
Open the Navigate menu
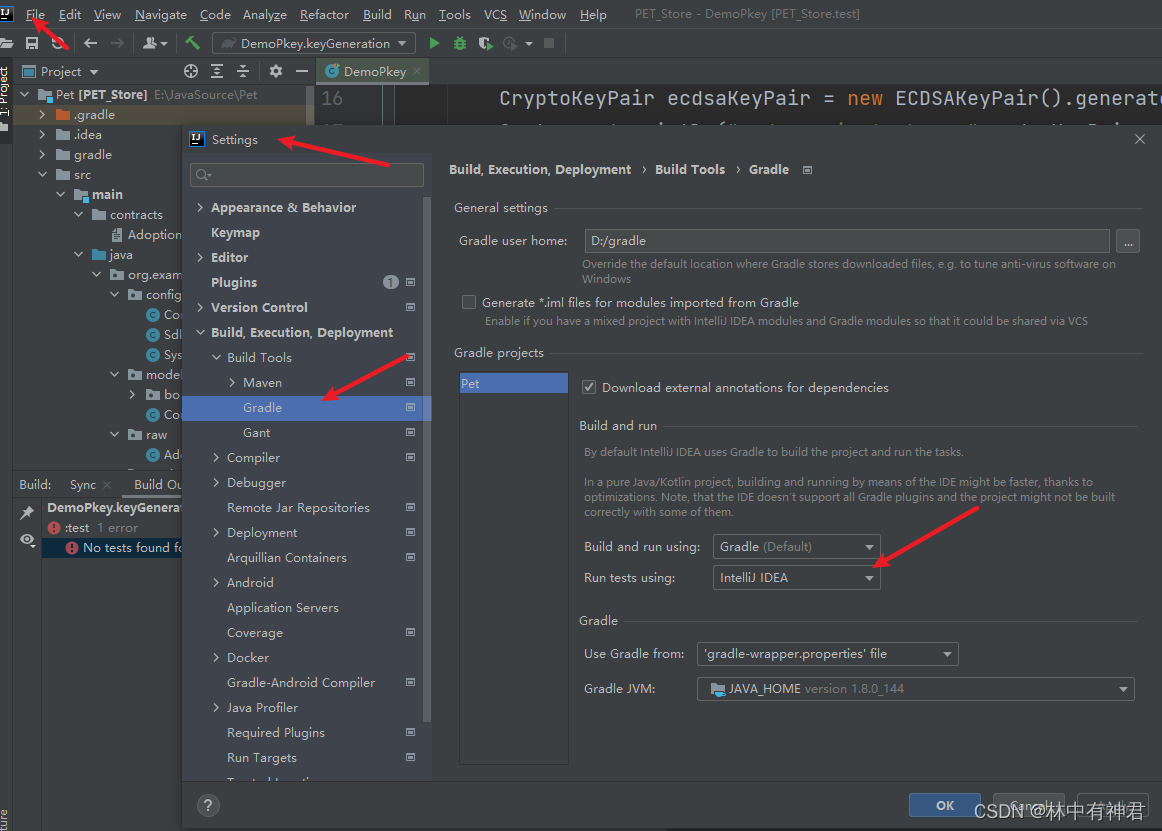pos(161,14)
